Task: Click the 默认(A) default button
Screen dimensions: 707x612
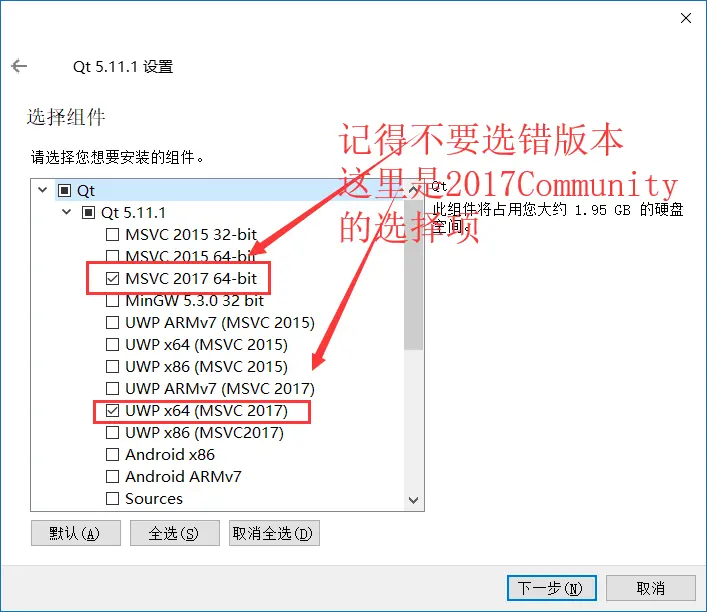Action: coord(76,533)
